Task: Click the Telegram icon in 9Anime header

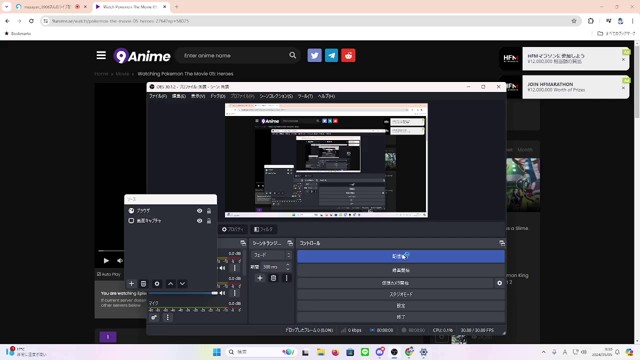Action: pyautogui.click(x=331, y=56)
